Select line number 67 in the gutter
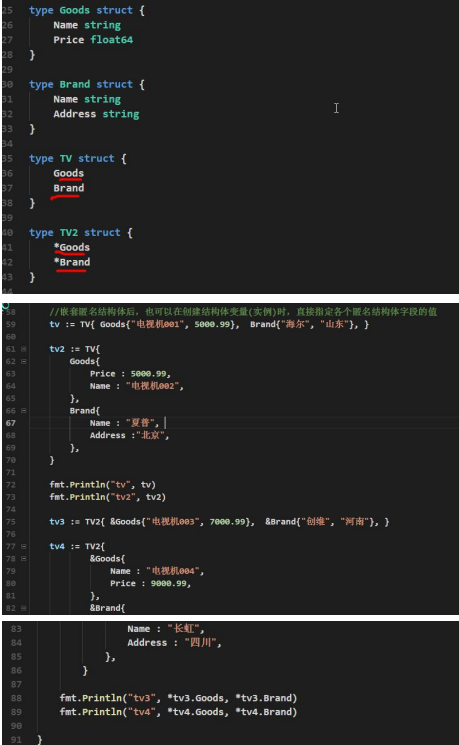Image resolution: width=459 pixels, height=745 pixels. click(x=10, y=423)
